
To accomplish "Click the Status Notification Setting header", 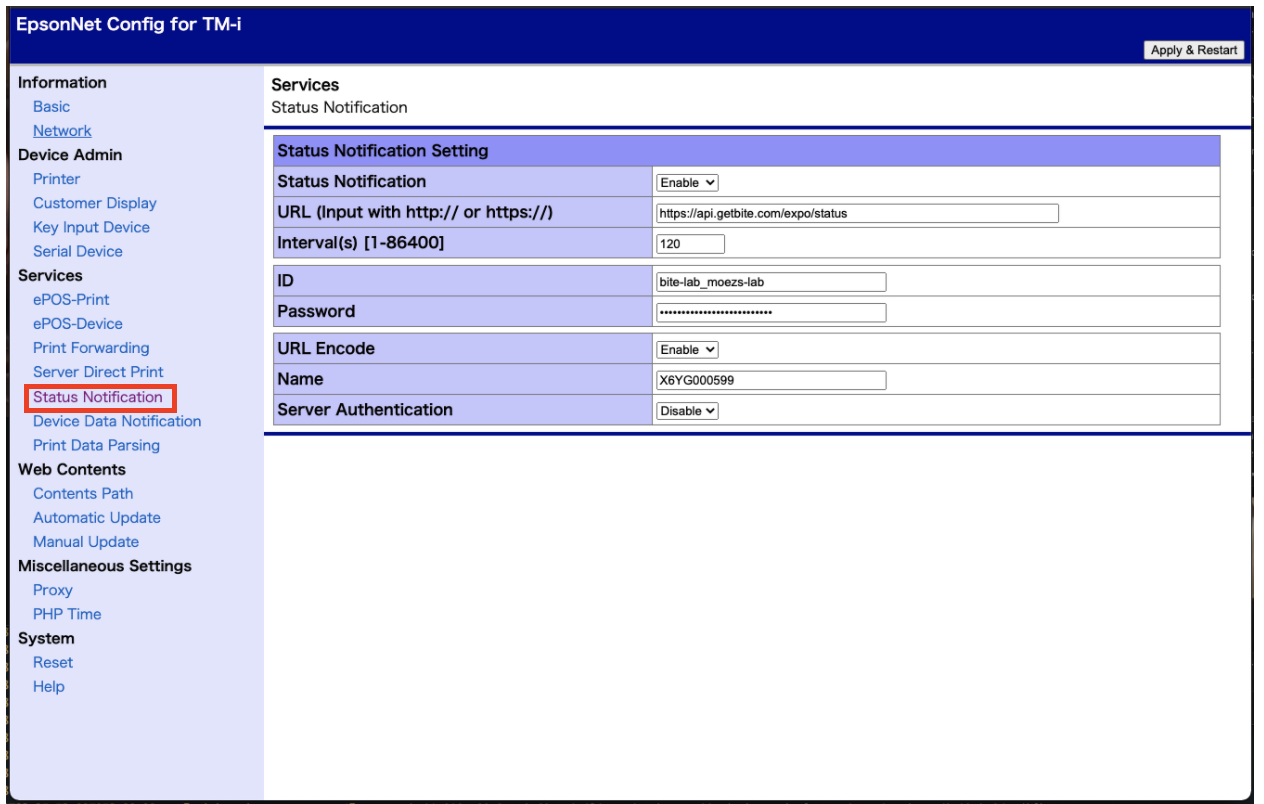I will (746, 151).
